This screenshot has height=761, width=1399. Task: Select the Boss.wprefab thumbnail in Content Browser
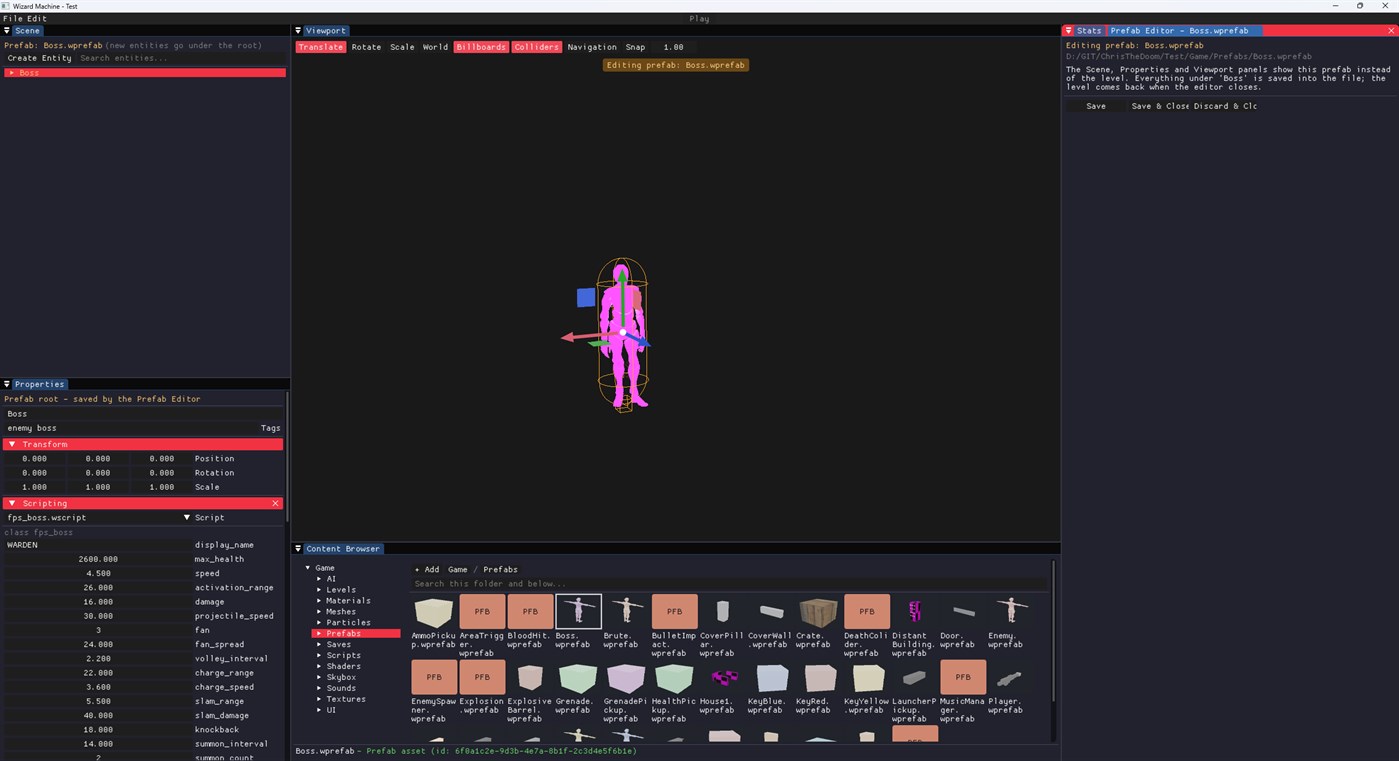pyautogui.click(x=578, y=611)
